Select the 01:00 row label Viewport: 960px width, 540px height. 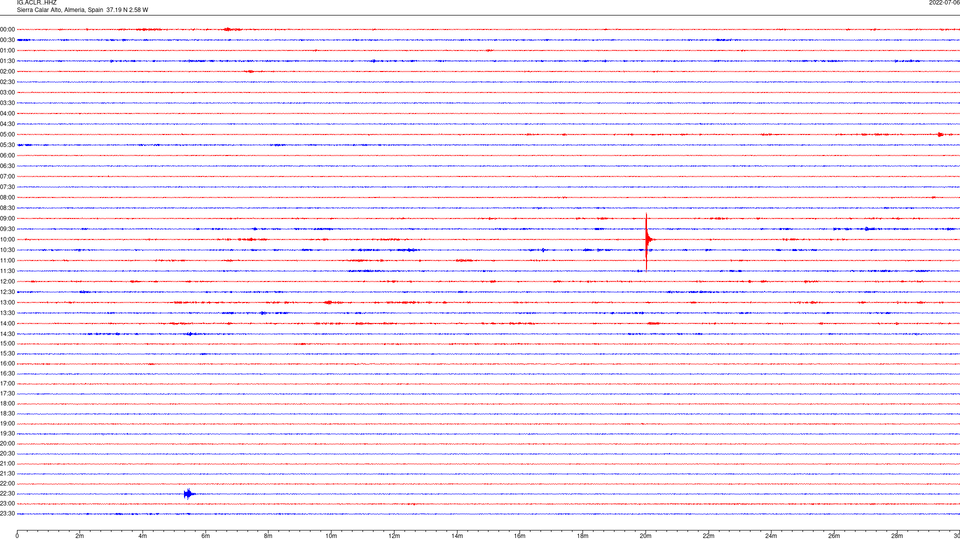[7, 51]
